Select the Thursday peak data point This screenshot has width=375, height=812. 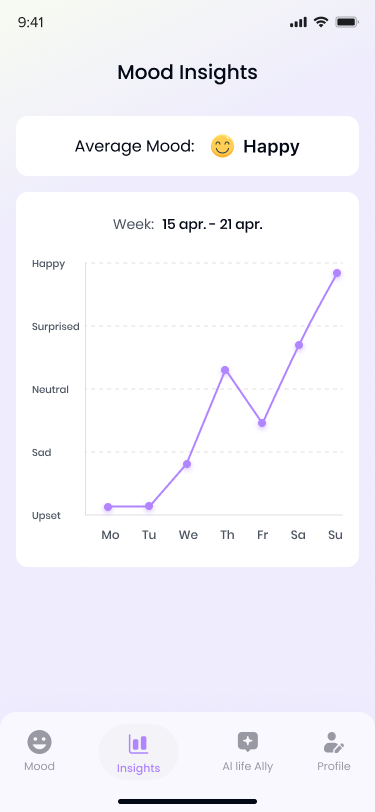point(225,370)
